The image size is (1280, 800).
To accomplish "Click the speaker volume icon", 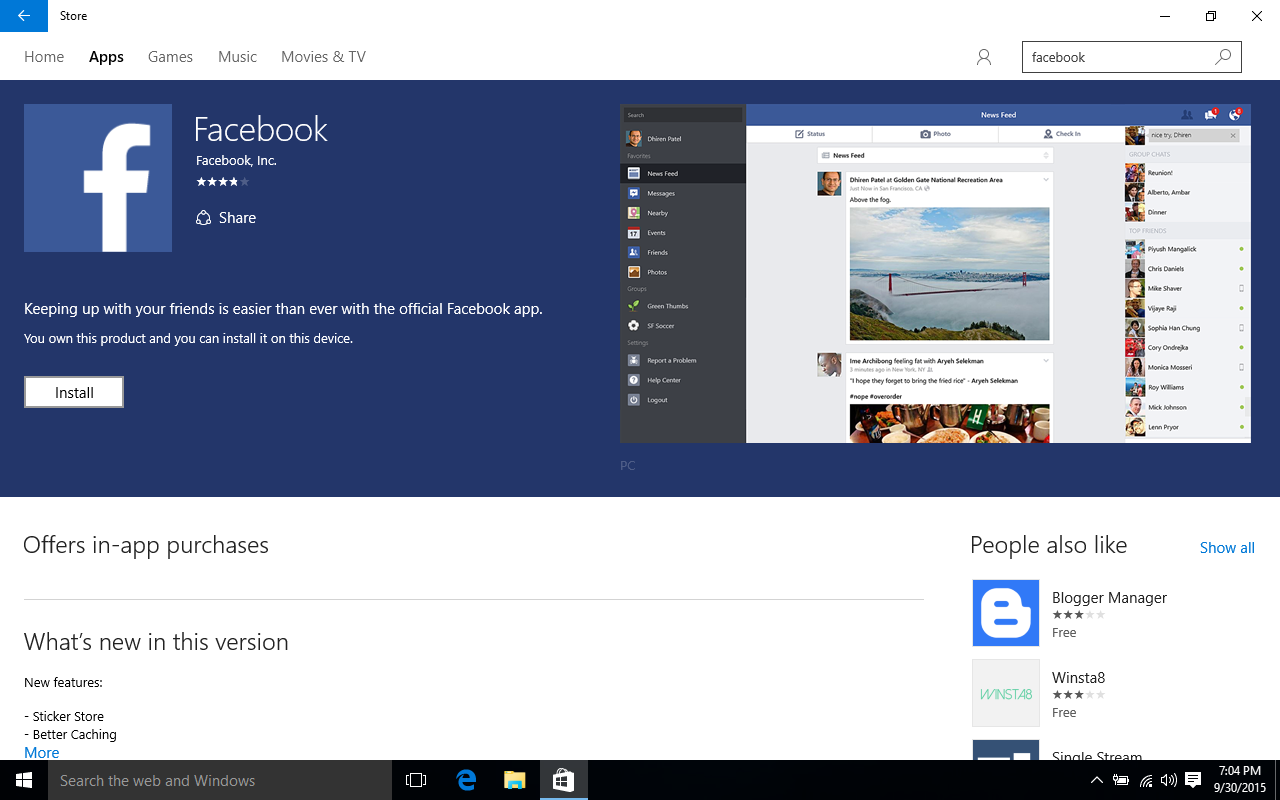I will pyautogui.click(x=1169, y=780).
